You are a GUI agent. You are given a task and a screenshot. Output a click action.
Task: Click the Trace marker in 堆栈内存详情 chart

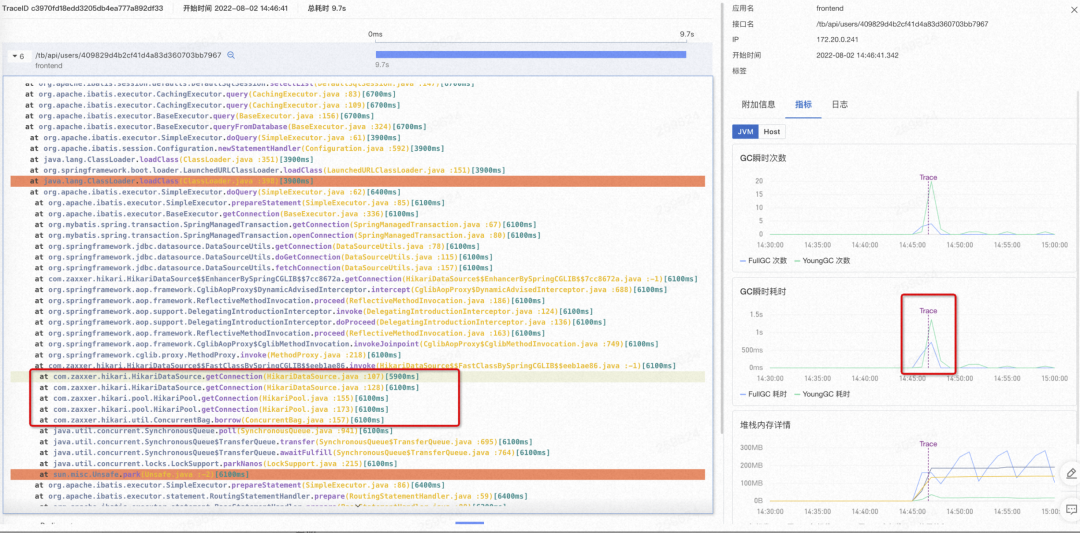(x=928, y=444)
